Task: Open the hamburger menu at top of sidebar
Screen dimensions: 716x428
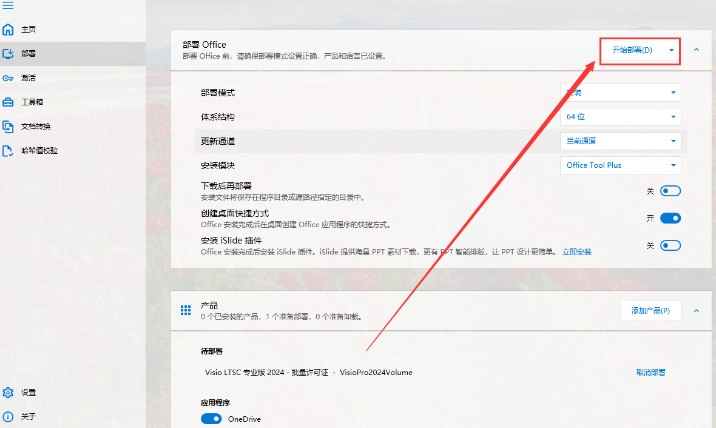Action: pos(9,7)
